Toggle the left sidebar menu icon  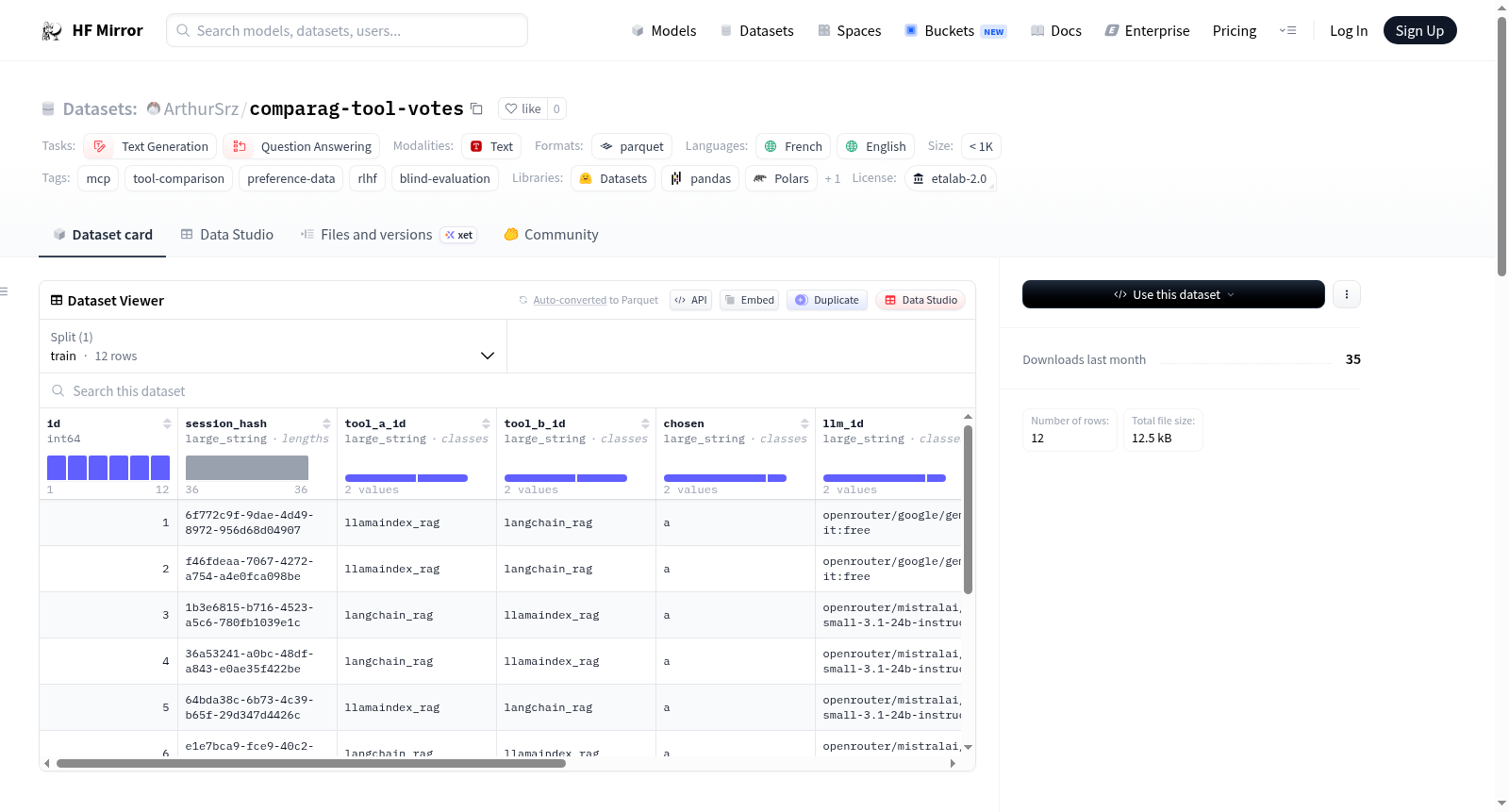click(x=5, y=291)
